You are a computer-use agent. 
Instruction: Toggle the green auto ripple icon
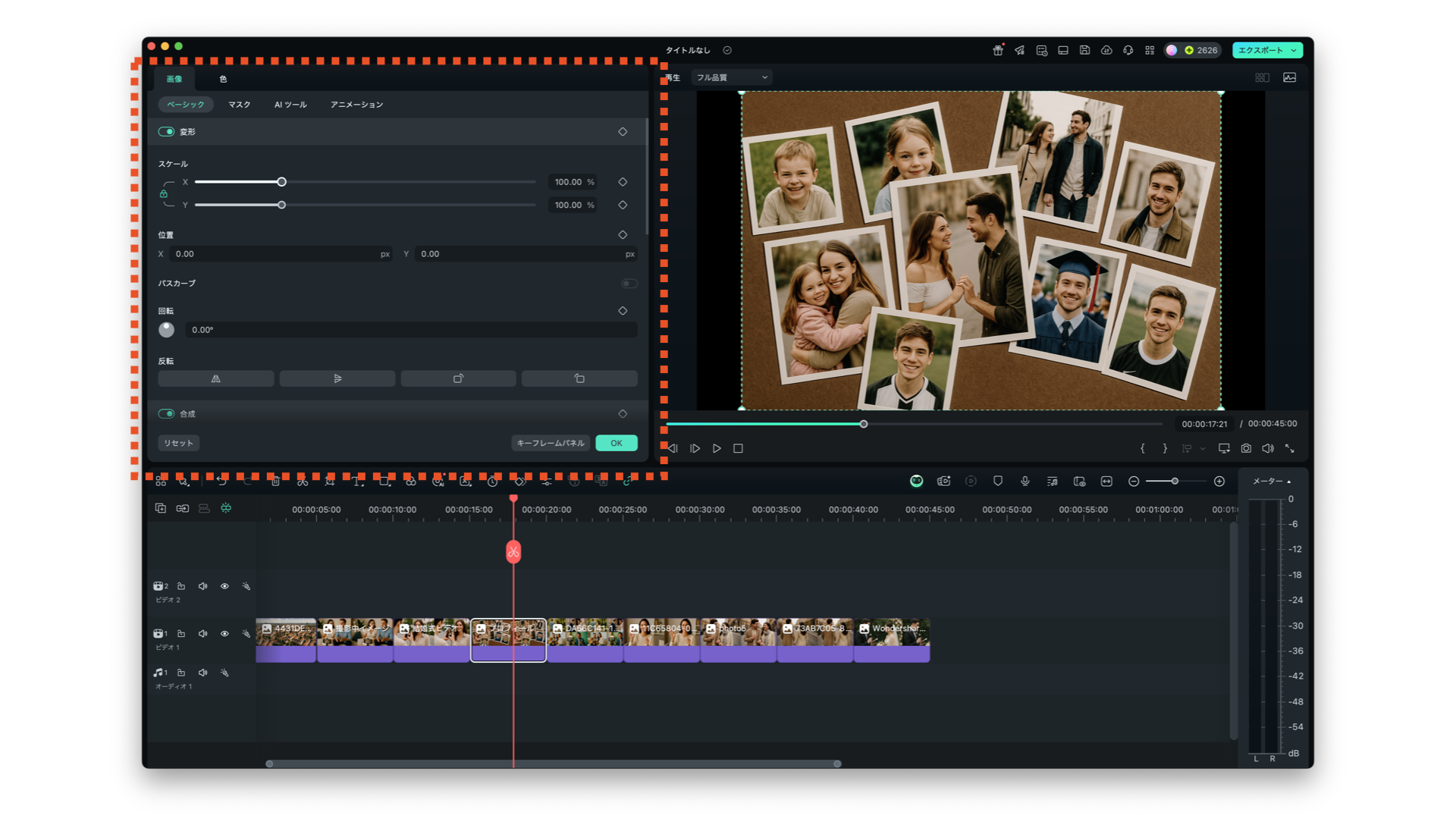coord(226,508)
